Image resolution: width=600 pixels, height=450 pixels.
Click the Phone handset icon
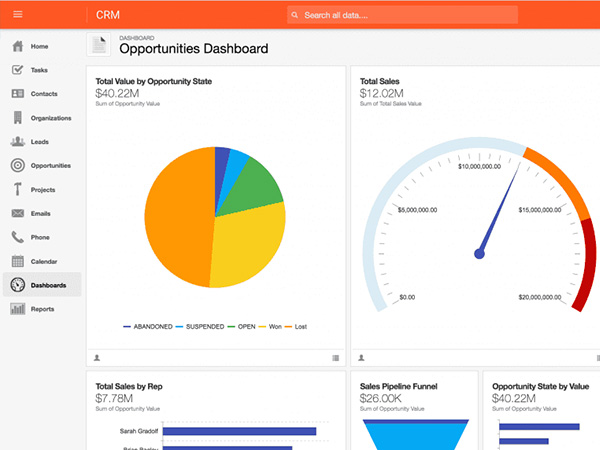pos(18,237)
